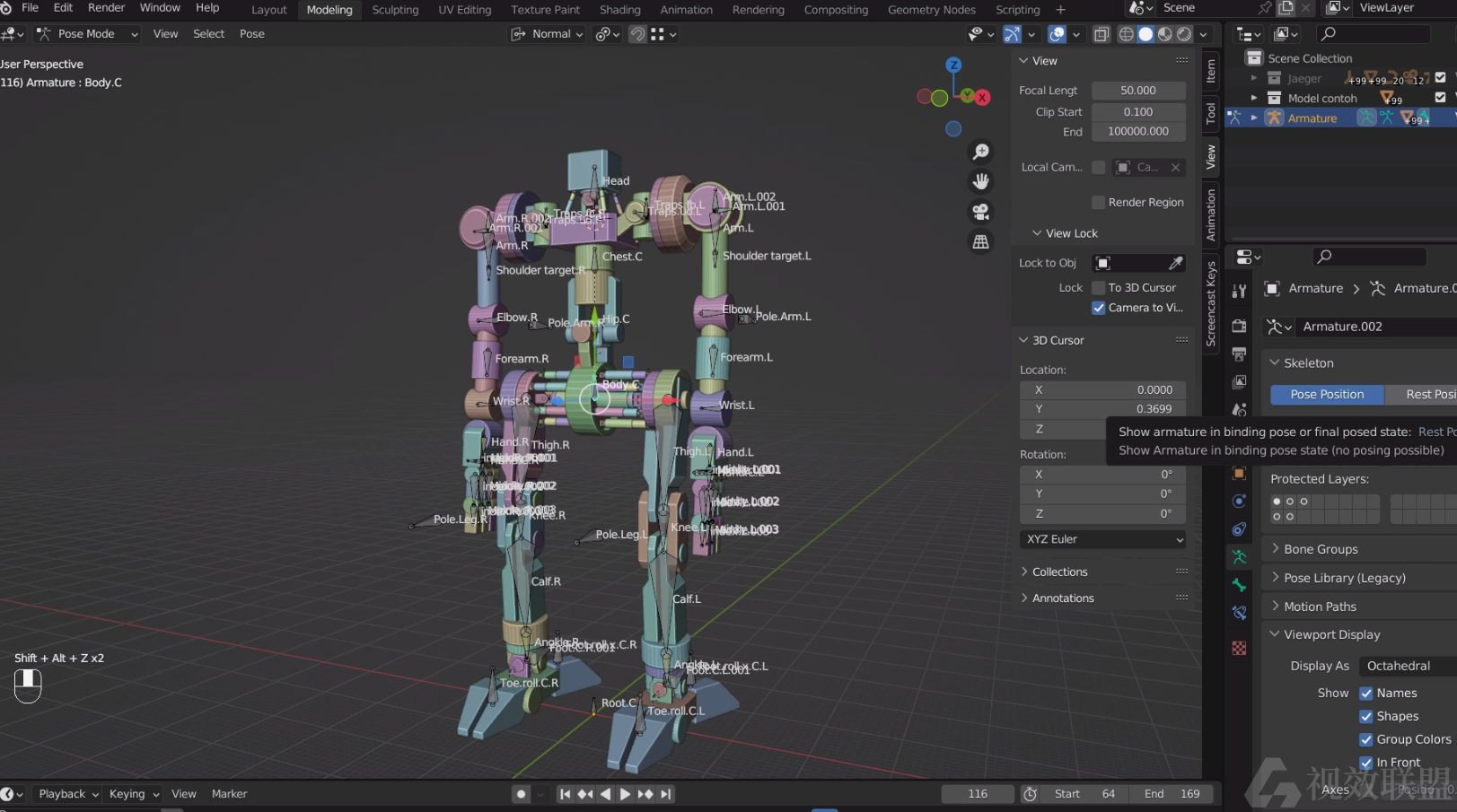Select rendered viewport shading
This screenshot has height=812, width=1457.
coord(1184,34)
